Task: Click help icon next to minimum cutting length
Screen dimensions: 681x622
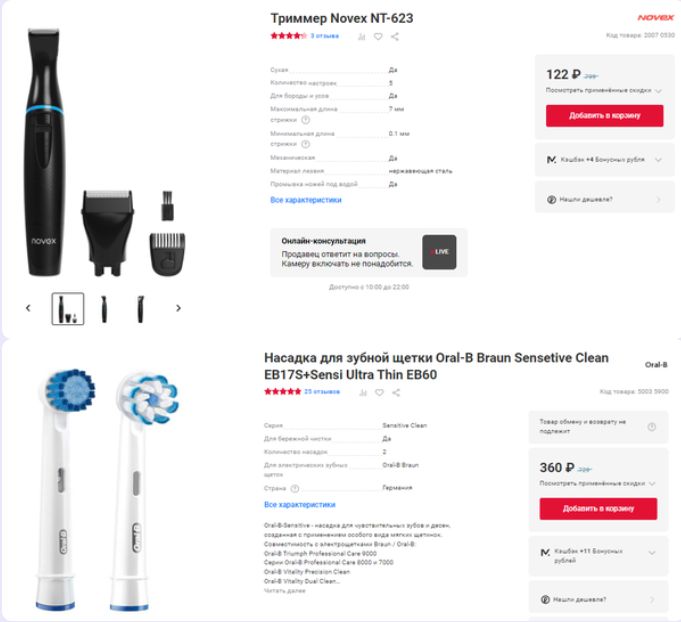Action: pos(306,144)
